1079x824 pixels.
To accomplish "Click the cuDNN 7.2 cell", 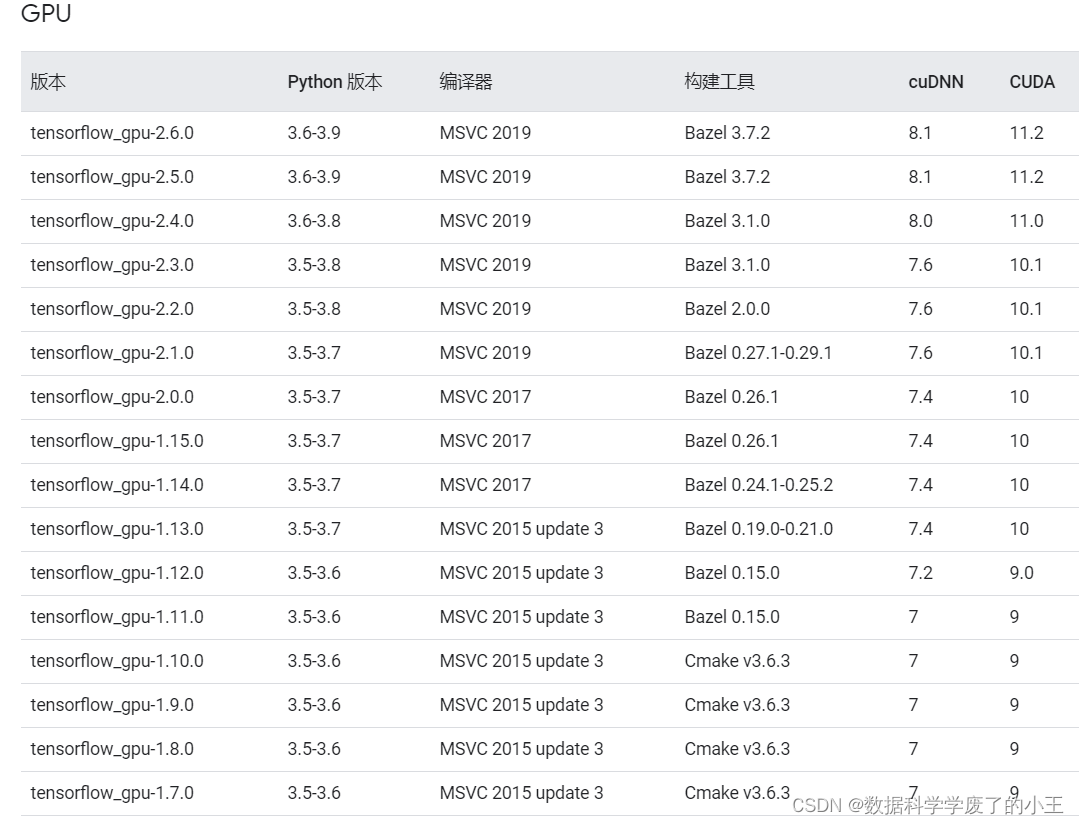I will 920,573.
